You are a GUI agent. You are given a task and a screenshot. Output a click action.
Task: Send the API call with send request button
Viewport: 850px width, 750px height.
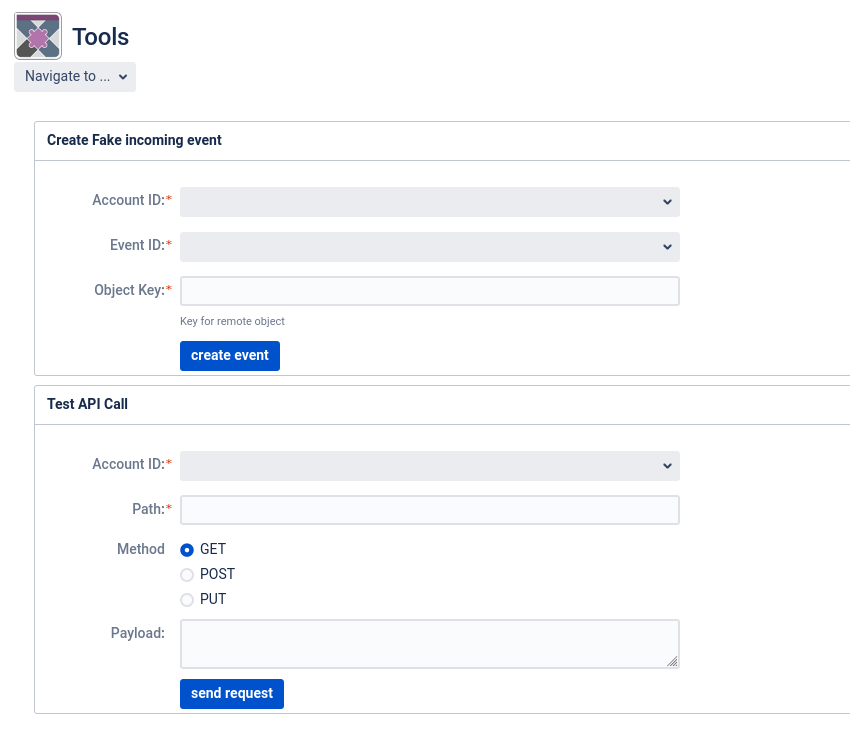pyautogui.click(x=232, y=694)
